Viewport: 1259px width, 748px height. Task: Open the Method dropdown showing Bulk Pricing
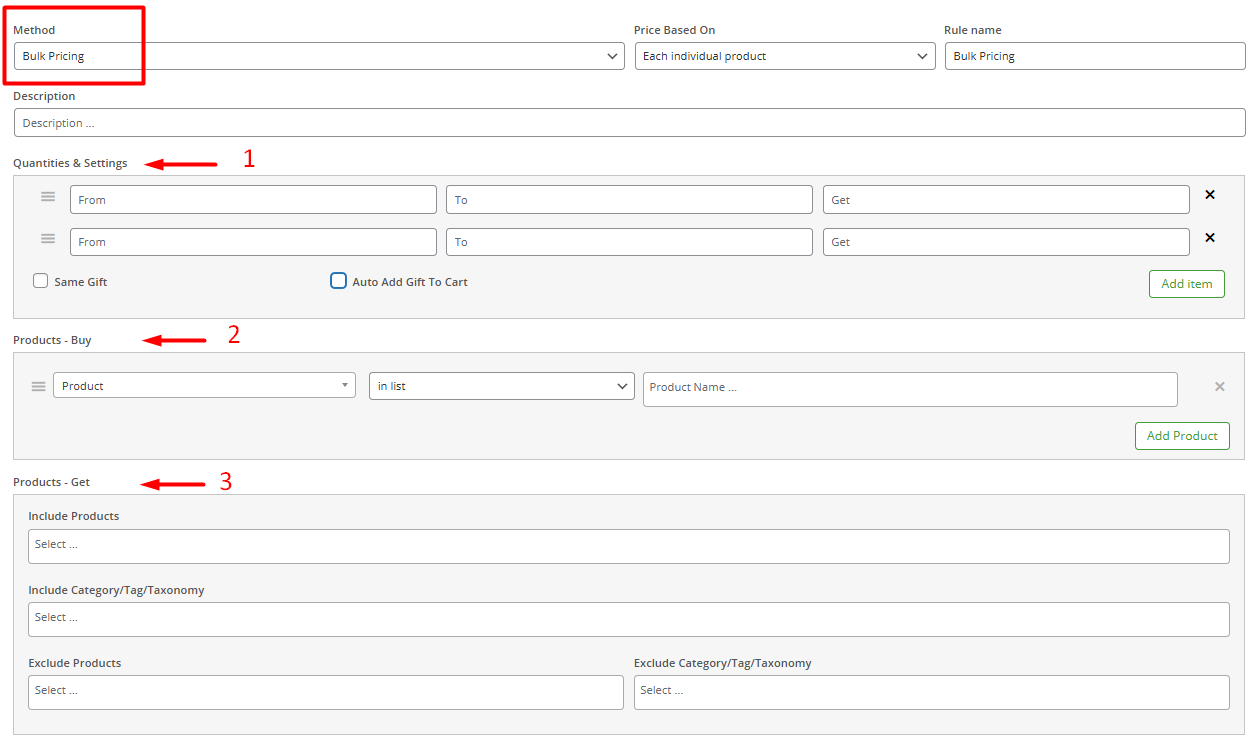[320, 56]
